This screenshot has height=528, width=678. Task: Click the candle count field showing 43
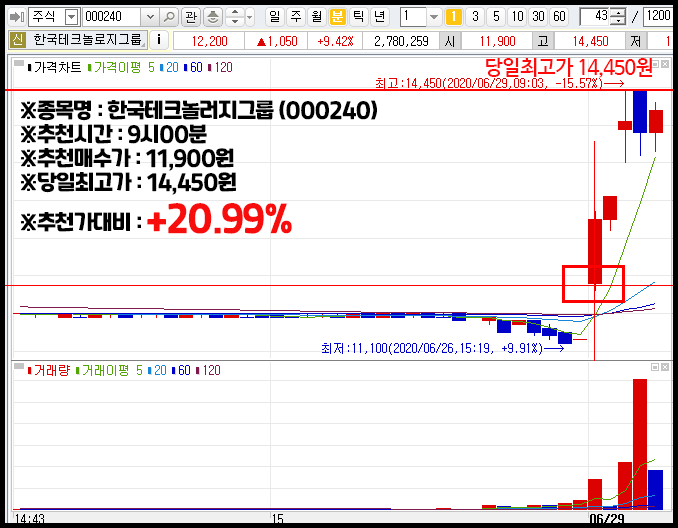tap(596, 17)
